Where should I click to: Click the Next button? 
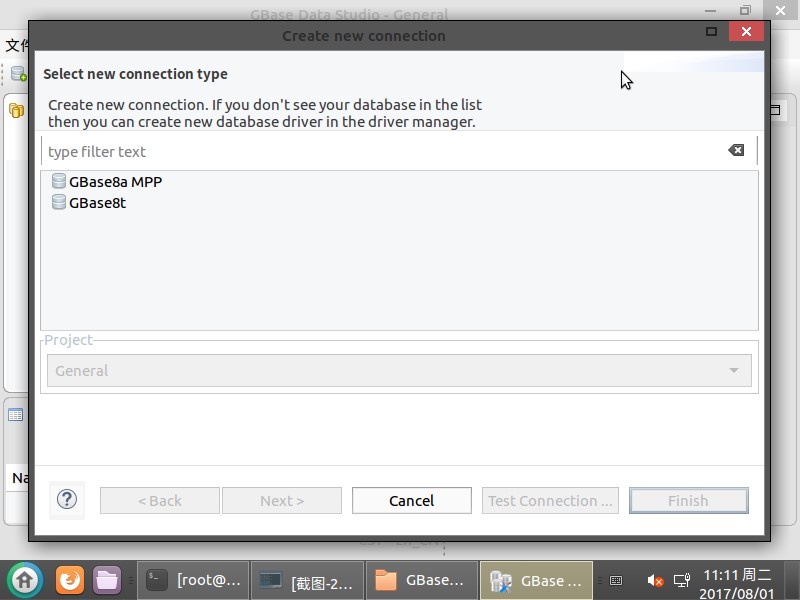pos(282,501)
